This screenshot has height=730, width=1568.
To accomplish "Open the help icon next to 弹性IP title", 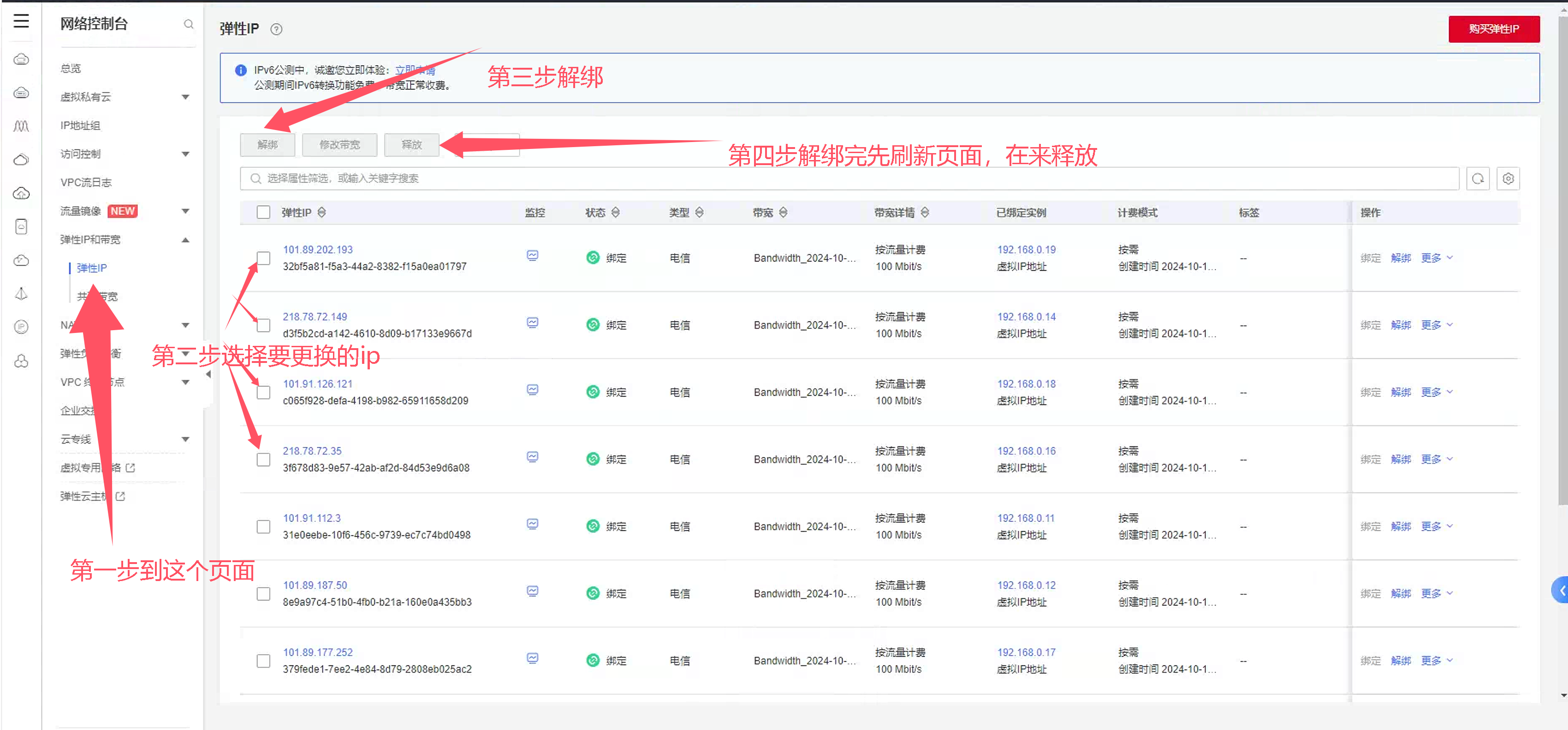I will coord(276,29).
